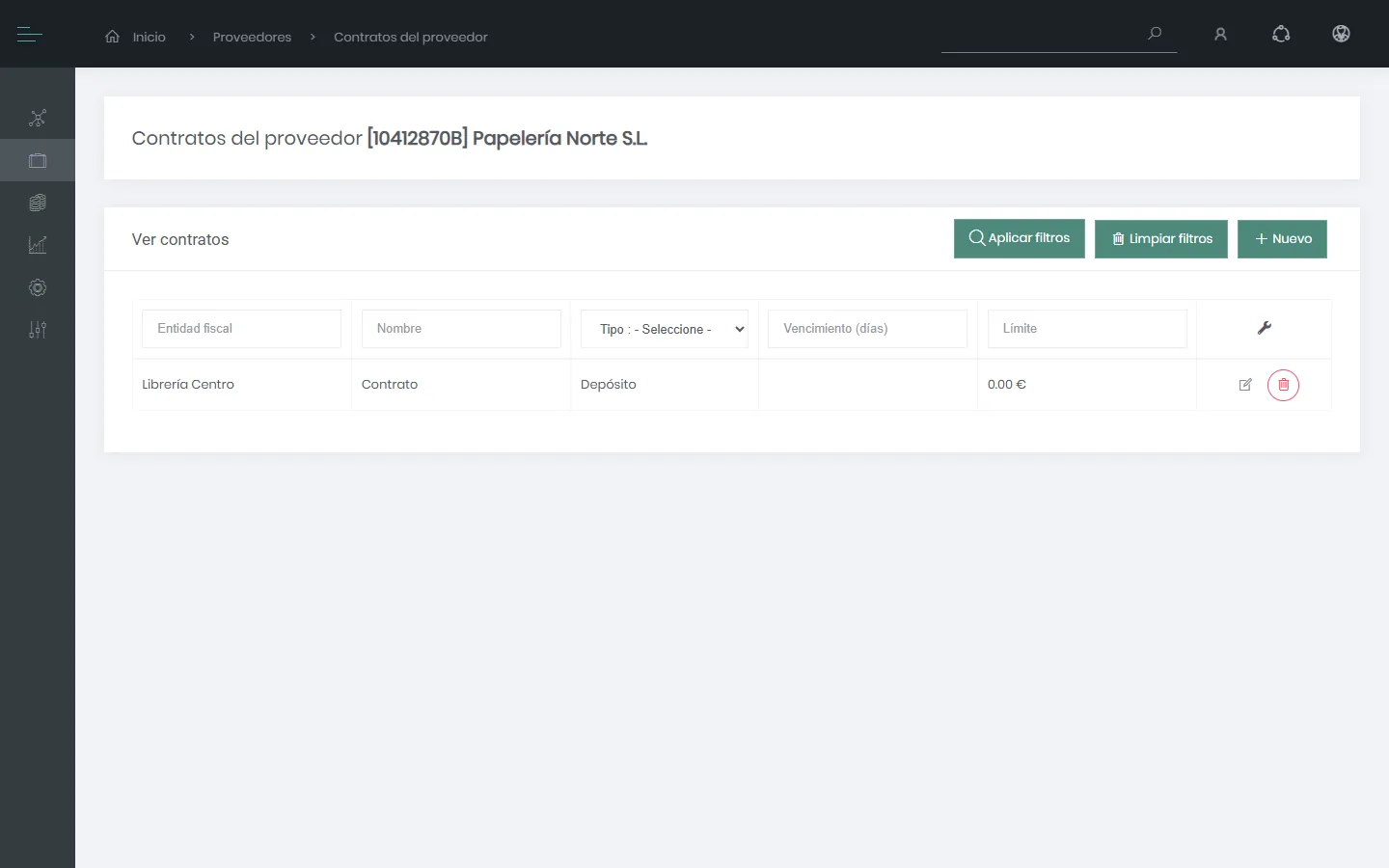Toggle the hamburger sidebar menu
The image size is (1389, 868).
tap(30, 35)
